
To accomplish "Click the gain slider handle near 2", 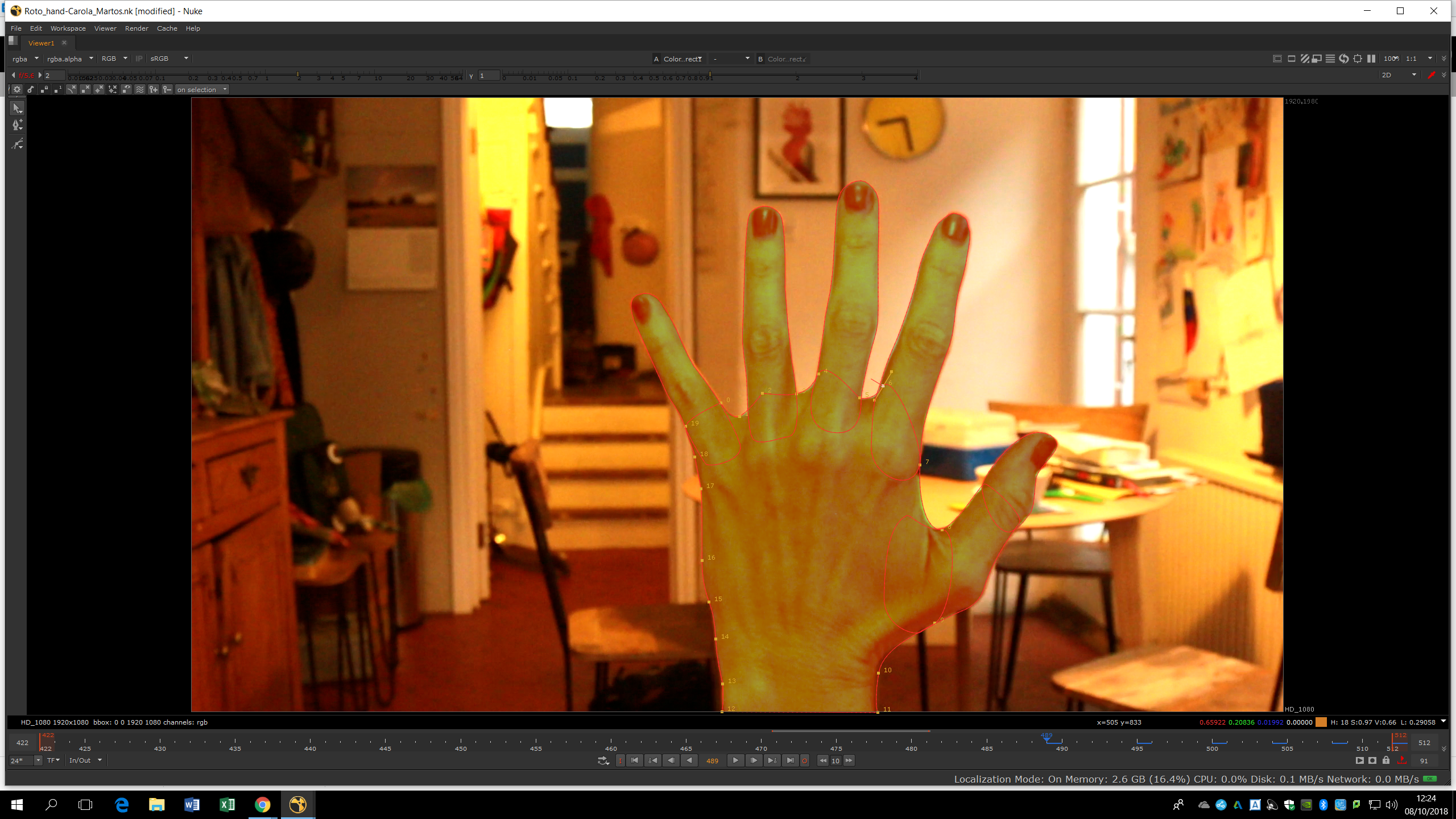I will 298,75.
